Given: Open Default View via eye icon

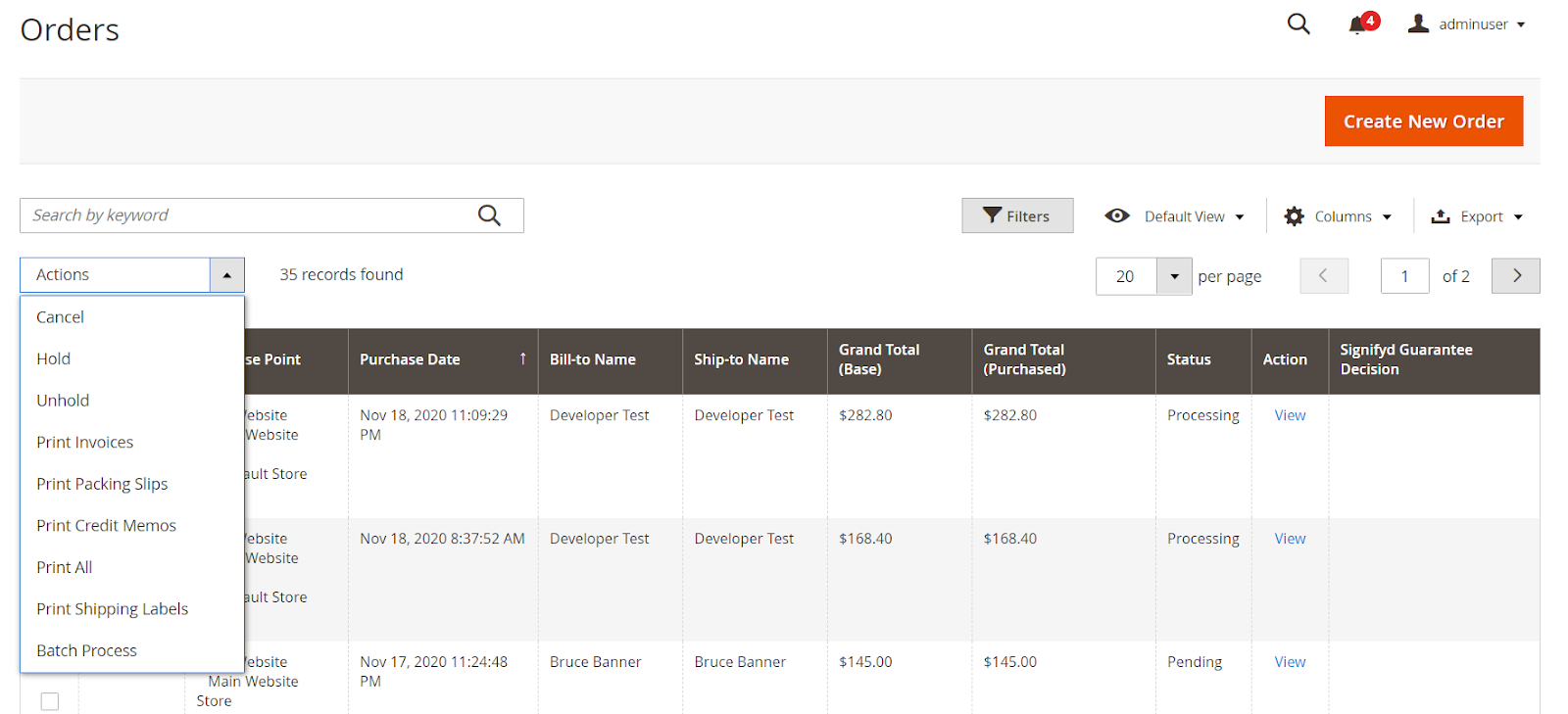Looking at the screenshot, I should (x=1117, y=216).
